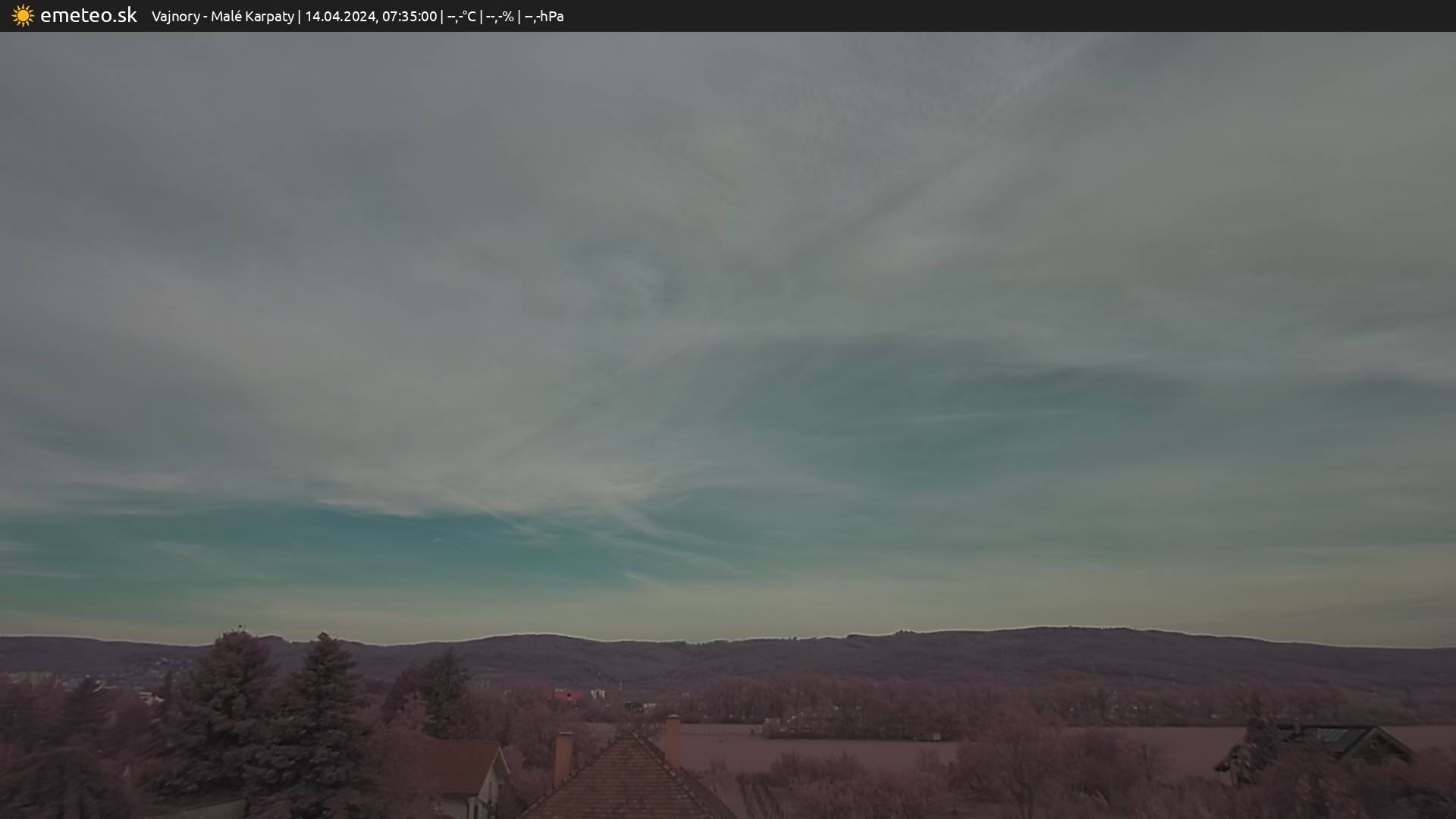Click the pressure hPa reading
Screen dimensions: 1456x819
(x=544, y=17)
